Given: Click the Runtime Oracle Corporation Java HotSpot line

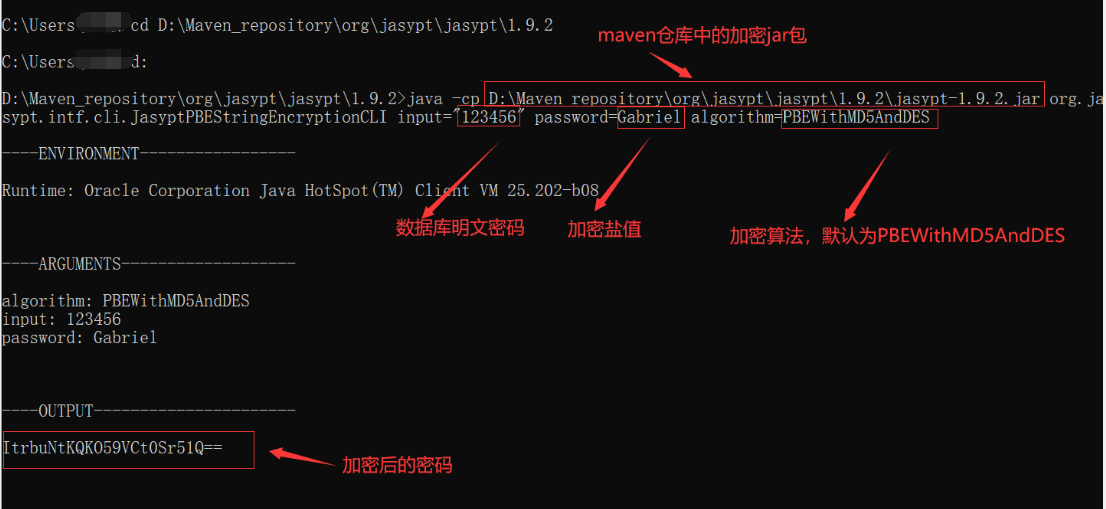Looking at the screenshot, I should coord(300,190).
